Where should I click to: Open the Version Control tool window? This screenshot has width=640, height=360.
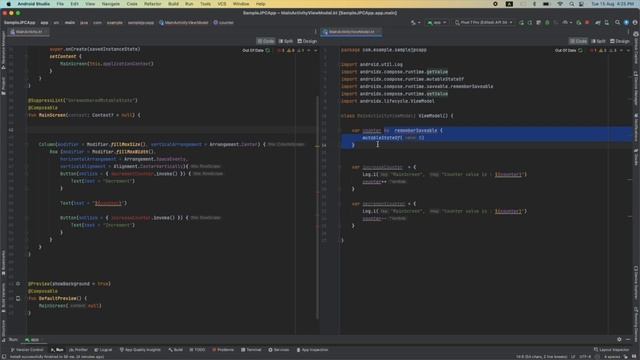(27, 350)
